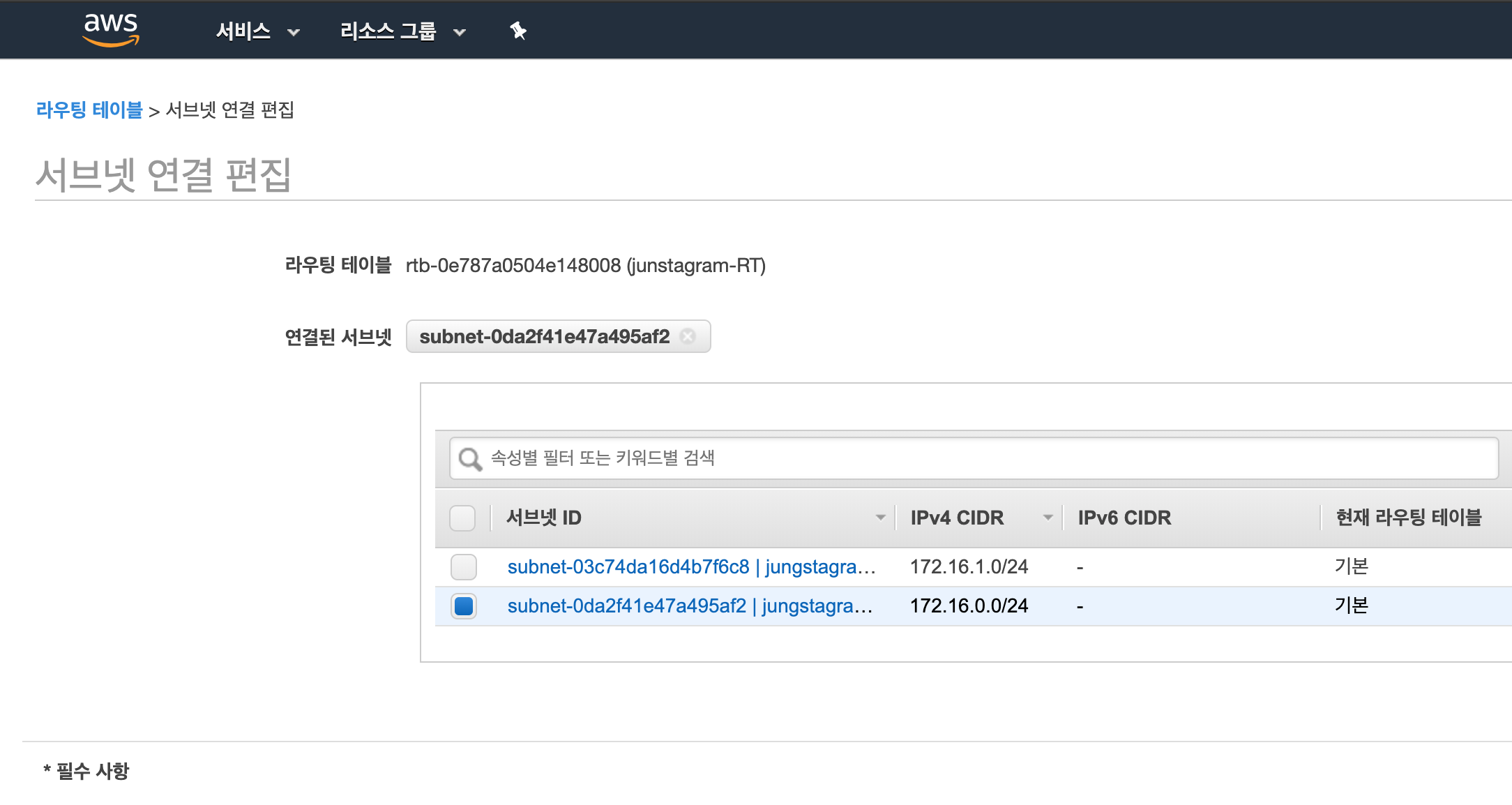
Task: Open subnet-03c74da16d4b7f6c8 link
Action: pos(628,566)
